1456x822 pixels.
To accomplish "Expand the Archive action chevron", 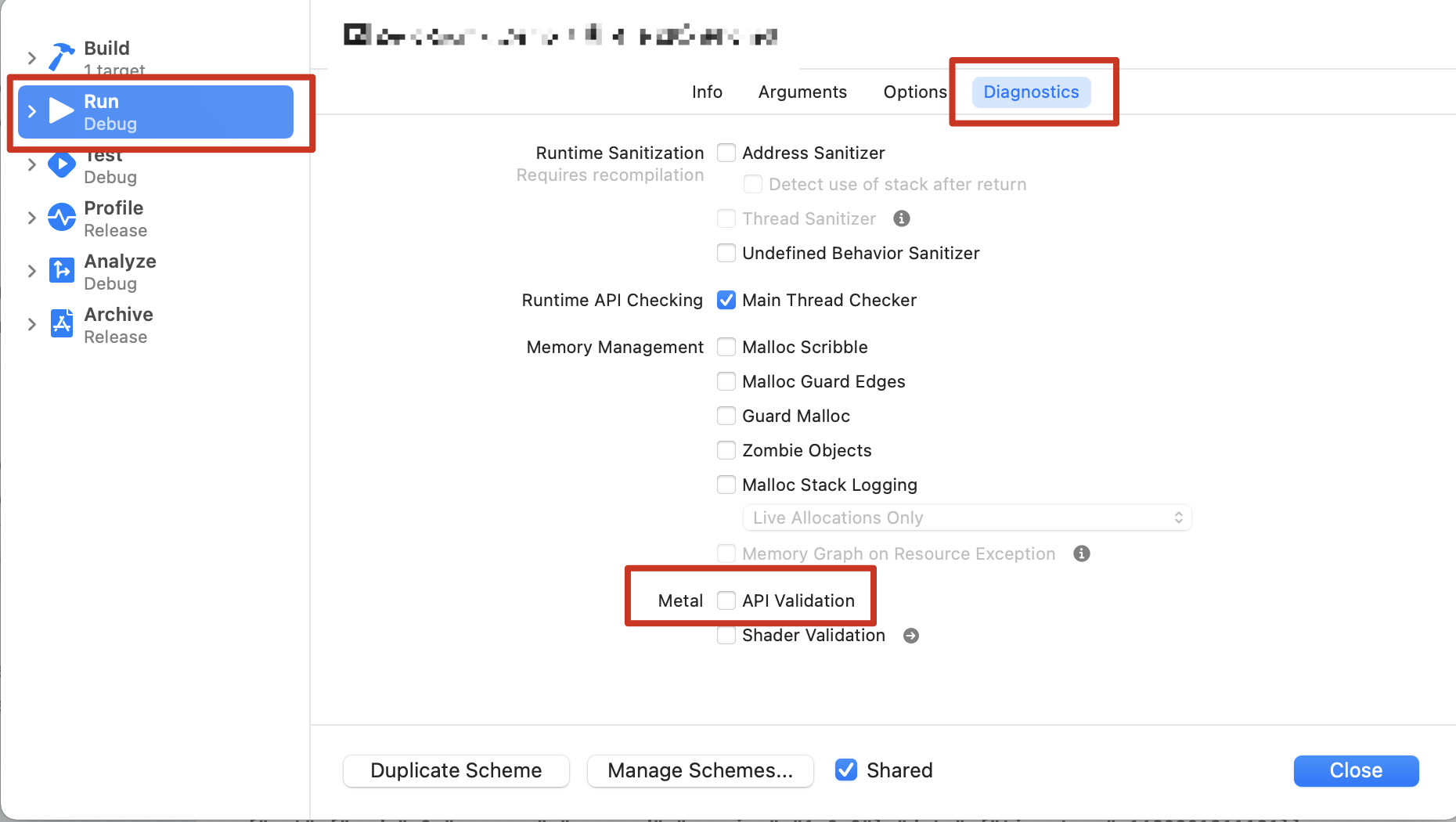I will coord(32,324).
